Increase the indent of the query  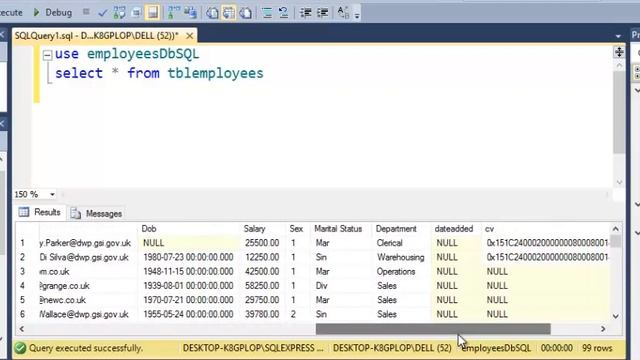322,13
